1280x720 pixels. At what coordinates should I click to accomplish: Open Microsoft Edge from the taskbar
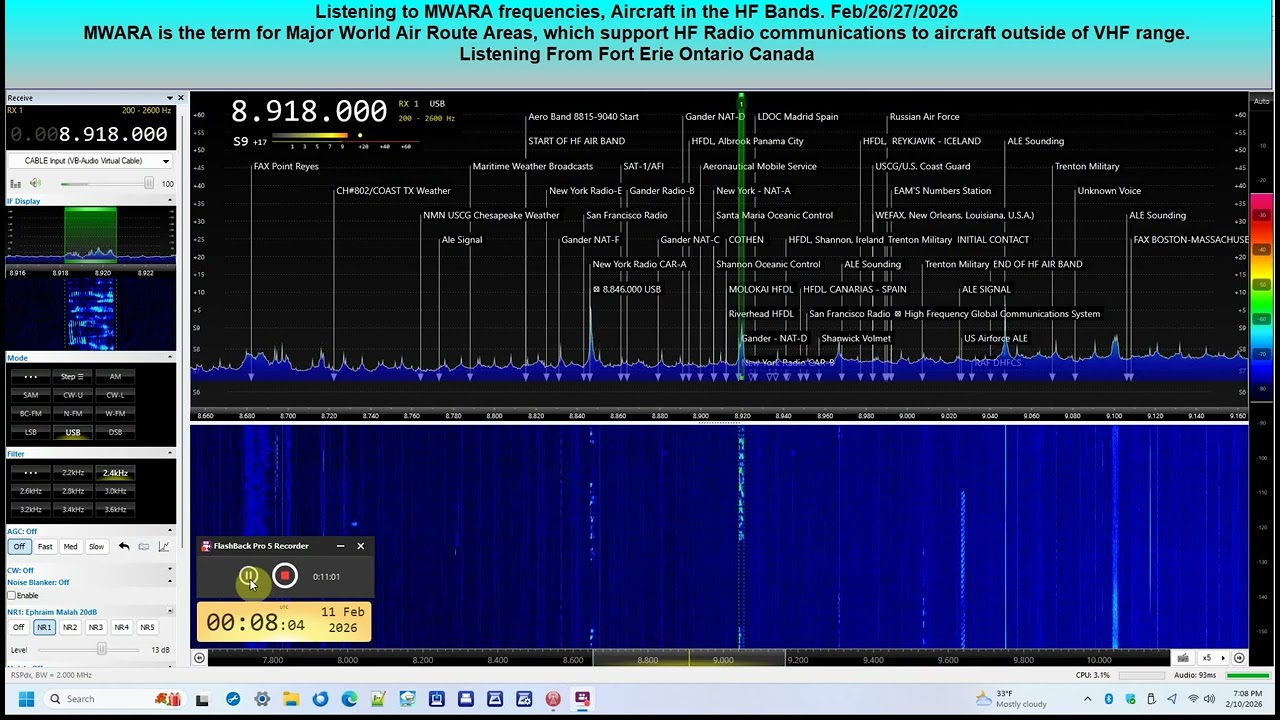click(349, 699)
